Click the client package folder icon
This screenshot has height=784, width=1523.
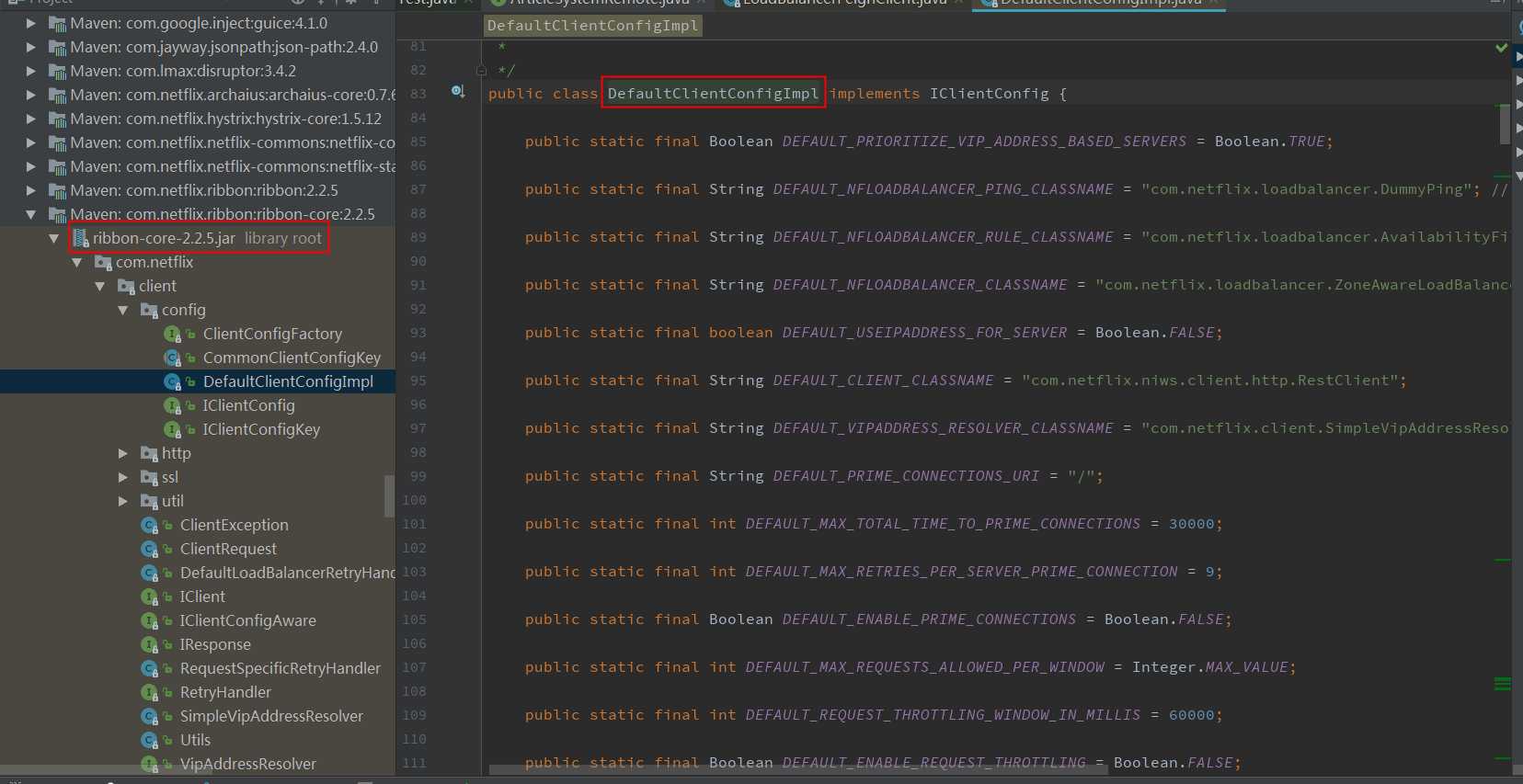pyautogui.click(x=126, y=286)
